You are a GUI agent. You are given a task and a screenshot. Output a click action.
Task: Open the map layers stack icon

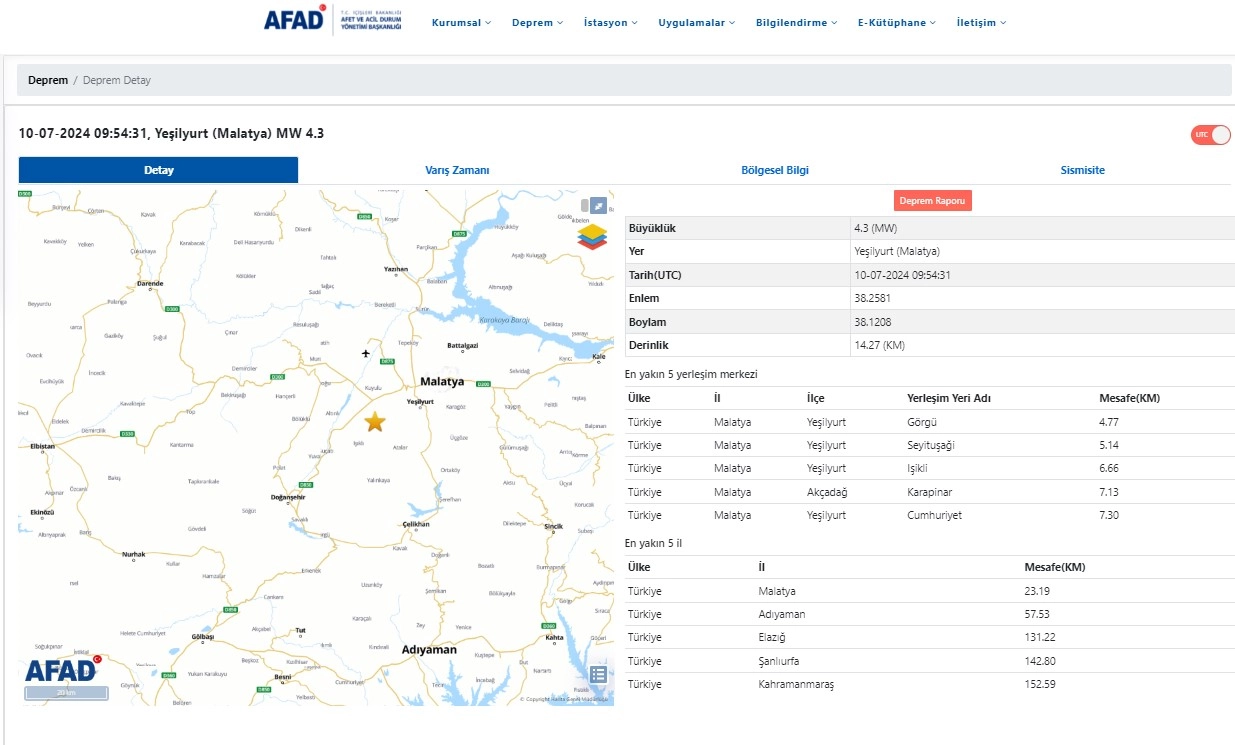(592, 236)
